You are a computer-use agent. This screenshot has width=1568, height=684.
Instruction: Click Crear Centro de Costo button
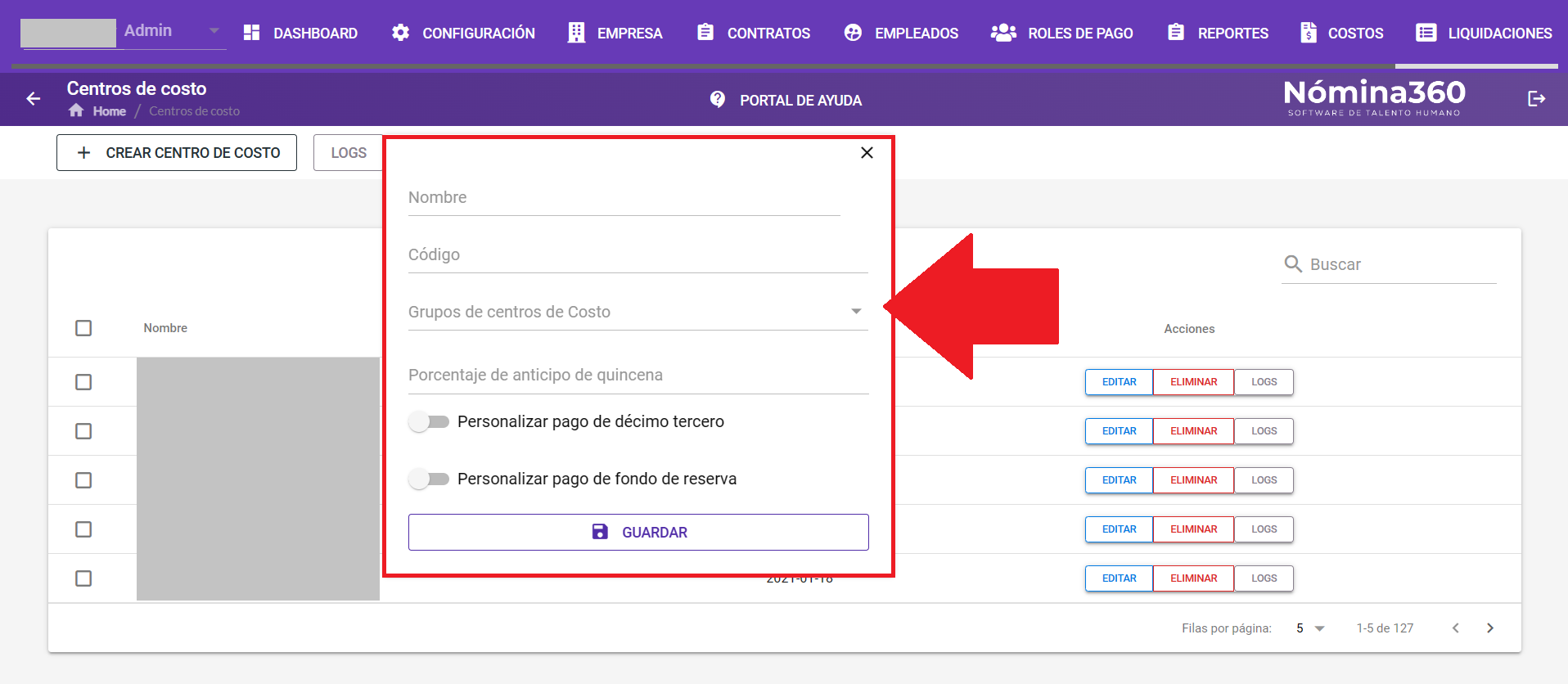point(177,153)
